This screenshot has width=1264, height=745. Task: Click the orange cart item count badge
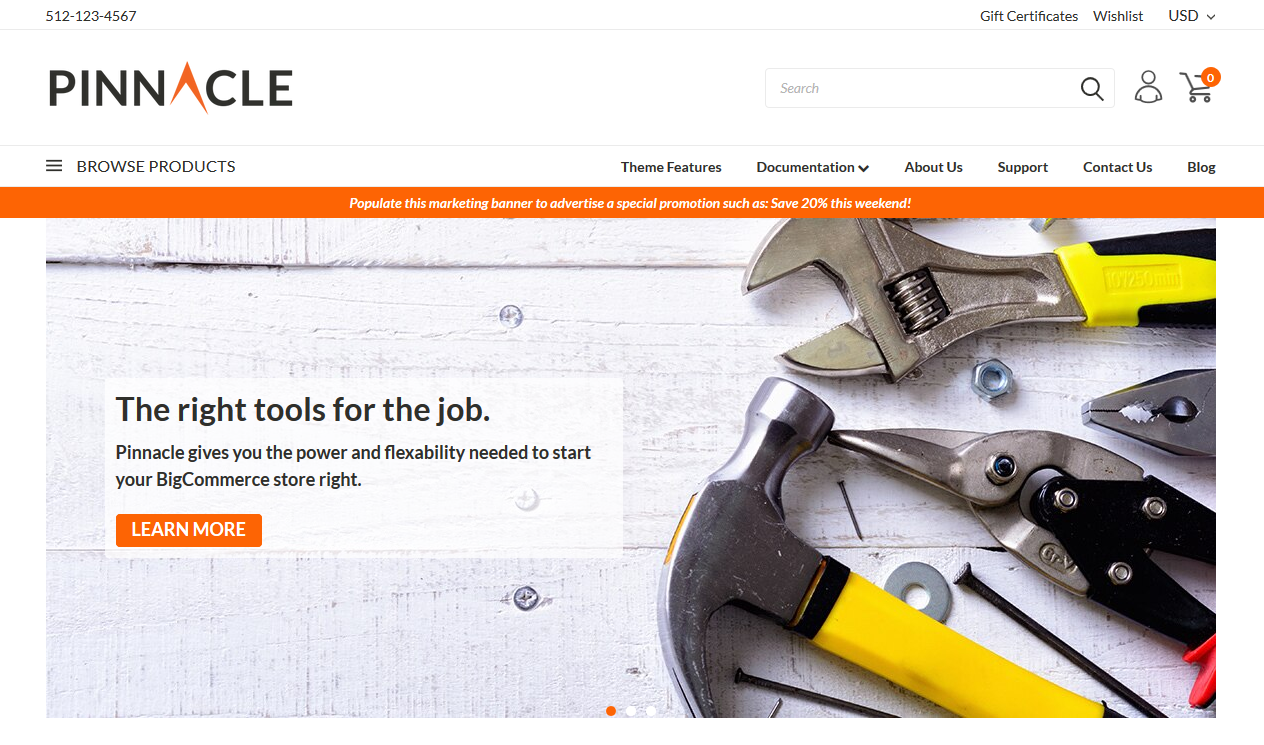[1209, 76]
